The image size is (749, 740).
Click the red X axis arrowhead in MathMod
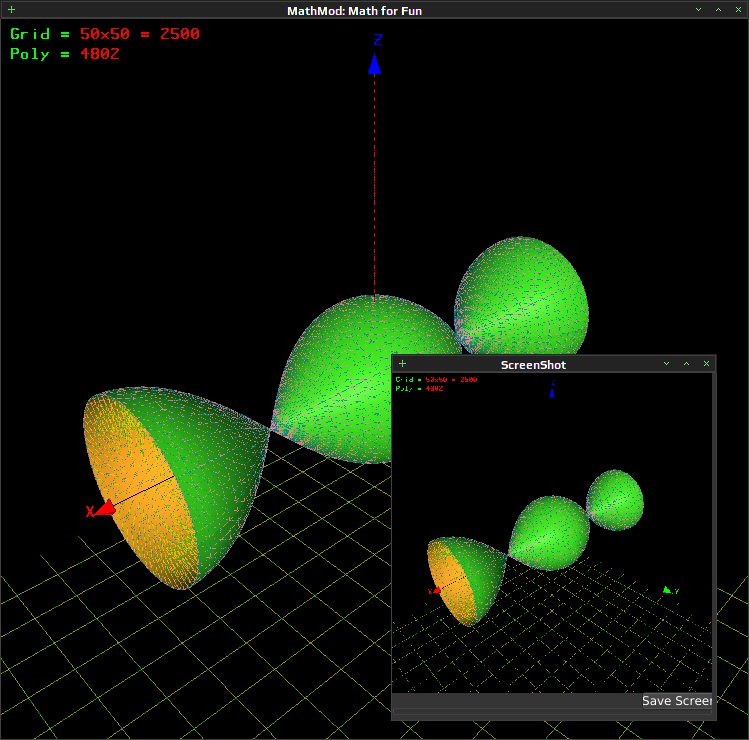click(x=106, y=508)
